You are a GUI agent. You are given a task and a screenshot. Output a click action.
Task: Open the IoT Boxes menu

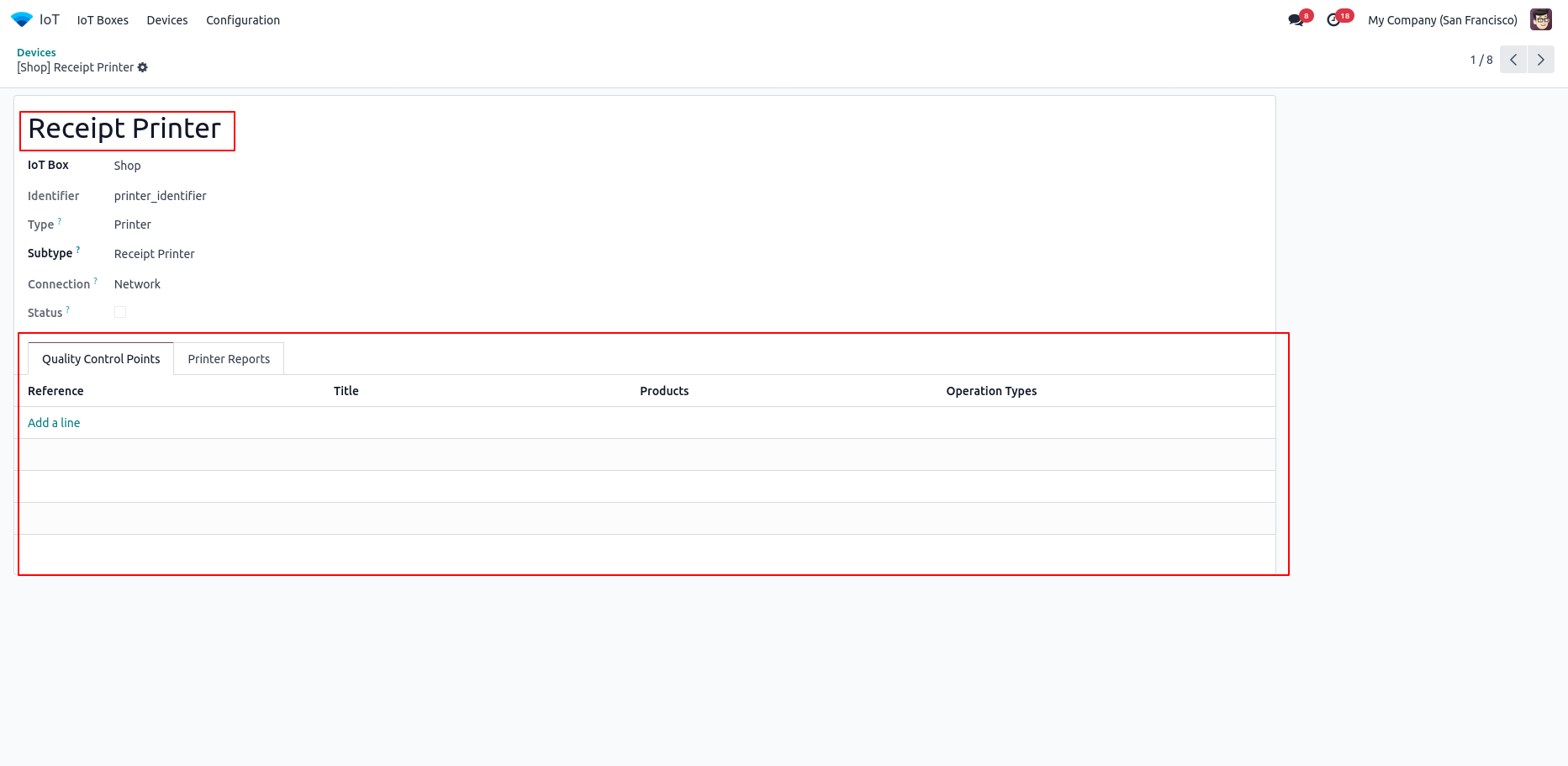103,20
